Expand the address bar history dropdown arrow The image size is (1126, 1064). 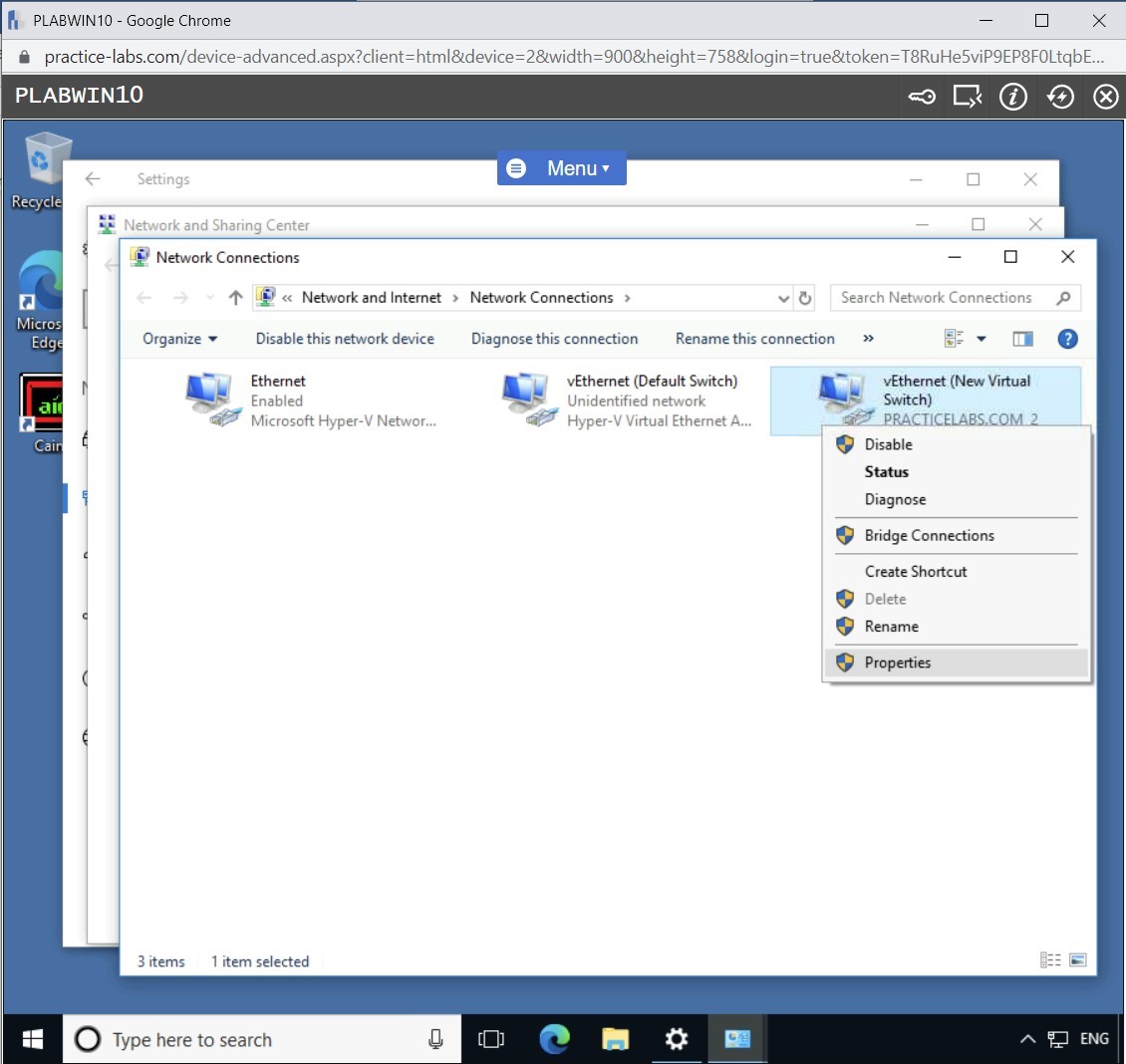click(x=783, y=297)
